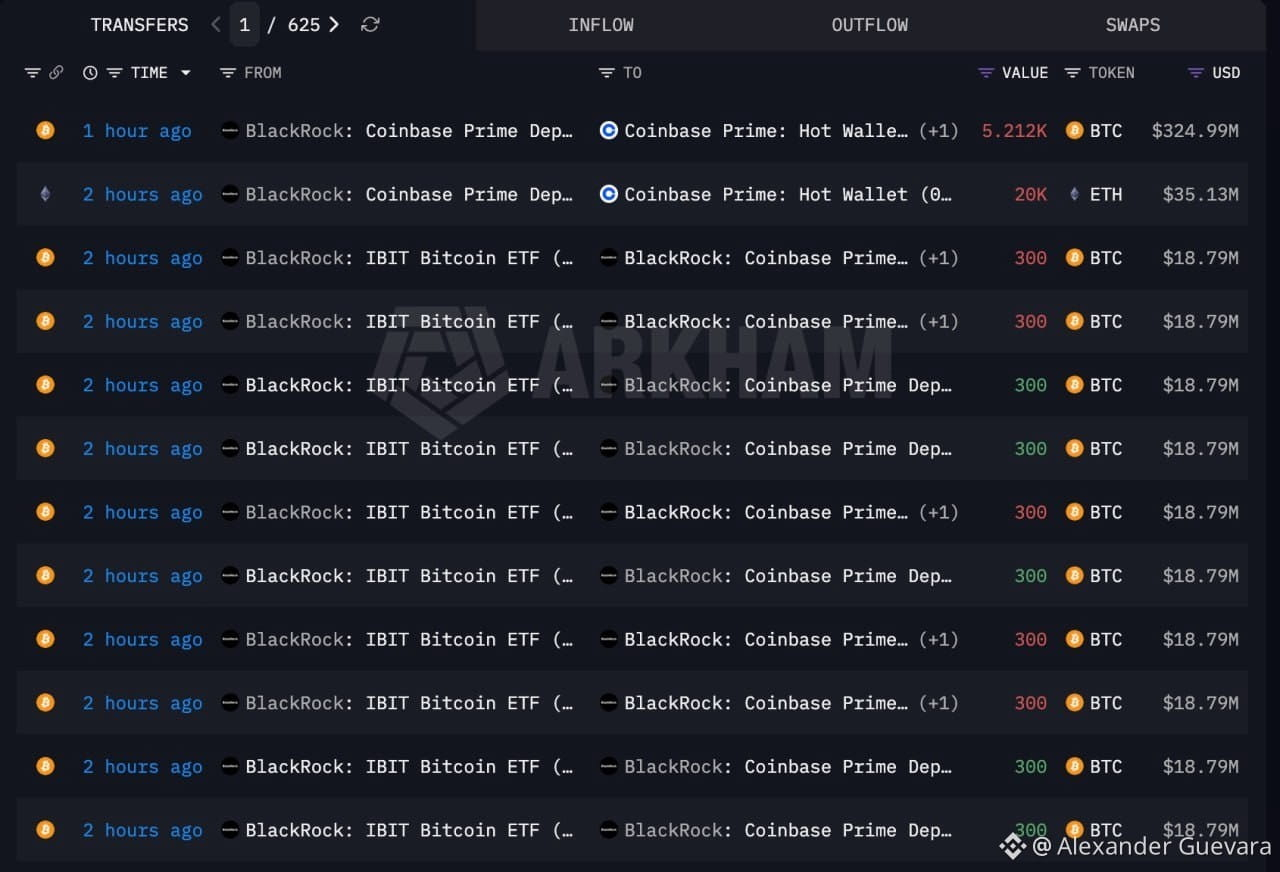Click the clock icon beside TIME
Viewport: 1280px width, 872px height.
click(90, 73)
